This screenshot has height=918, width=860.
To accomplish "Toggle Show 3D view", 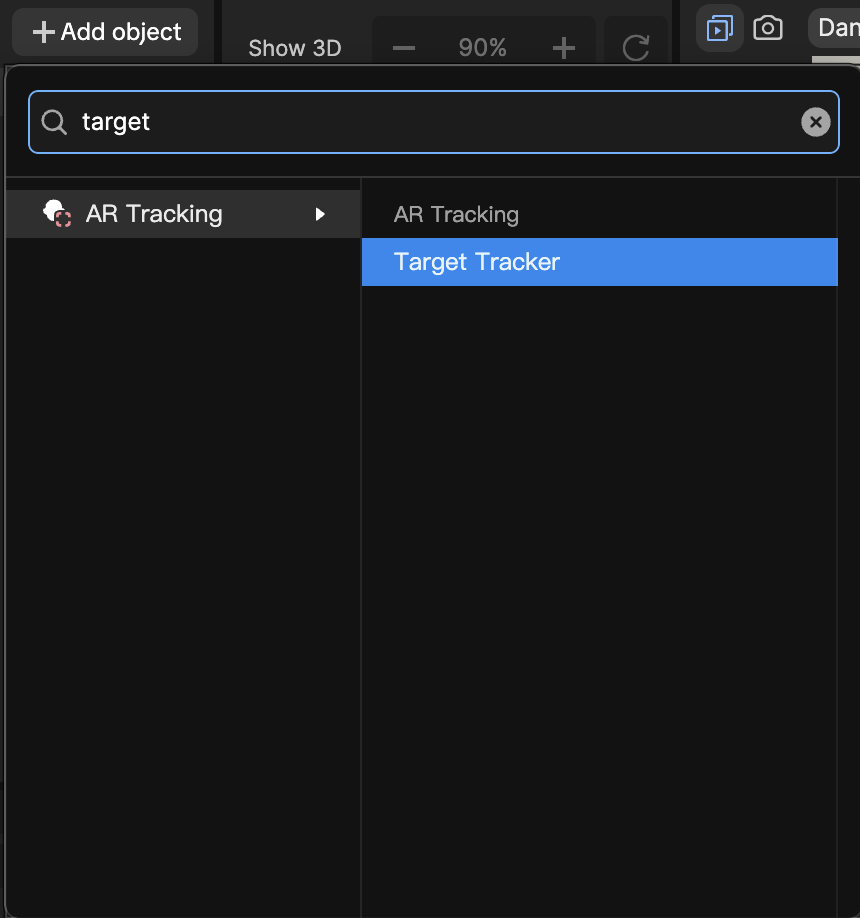I will [294, 48].
